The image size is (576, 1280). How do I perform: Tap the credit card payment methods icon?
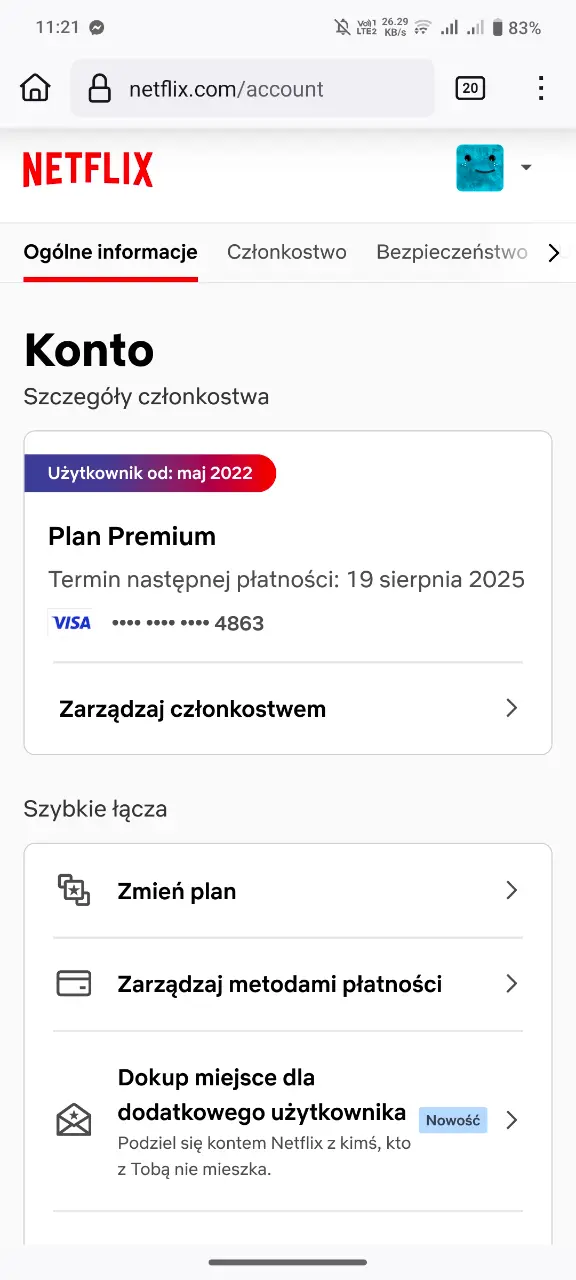click(x=74, y=984)
